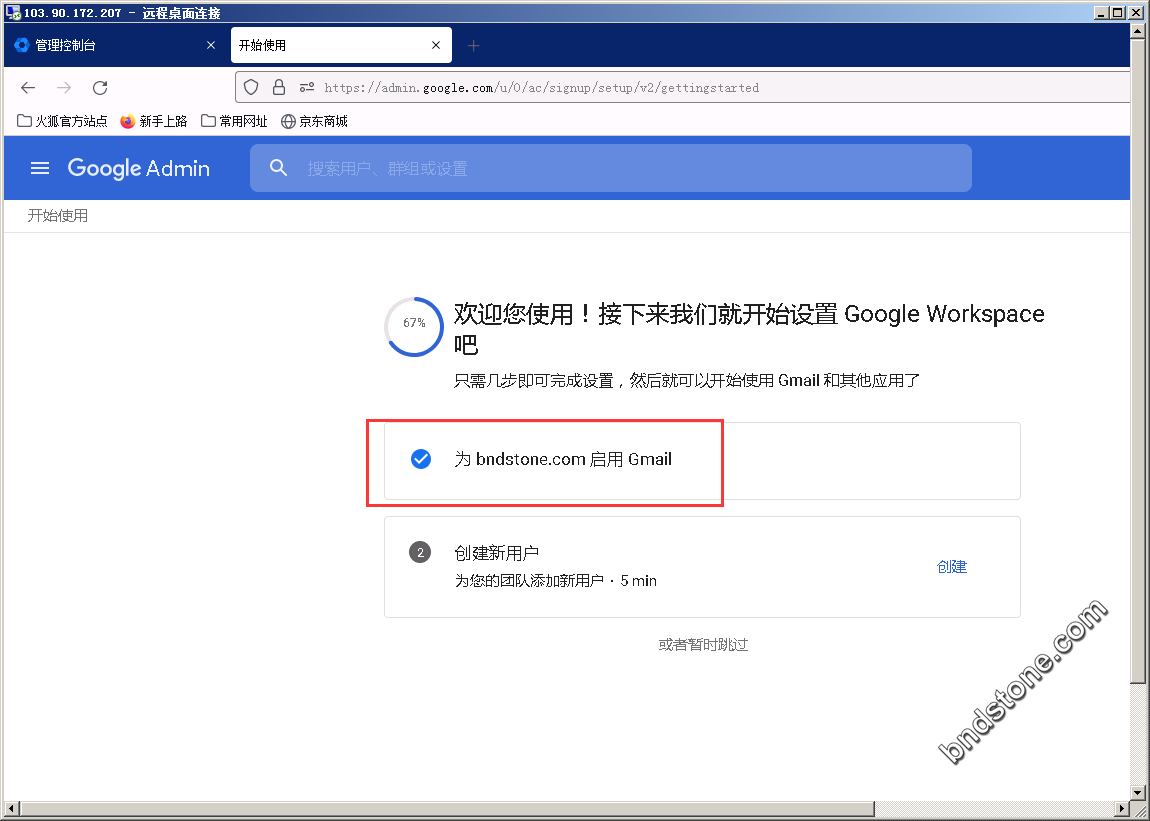Open the 火狐官方站点 bookmark folder
The width and height of the screenshot is (1150, 821).
(62, 121)
